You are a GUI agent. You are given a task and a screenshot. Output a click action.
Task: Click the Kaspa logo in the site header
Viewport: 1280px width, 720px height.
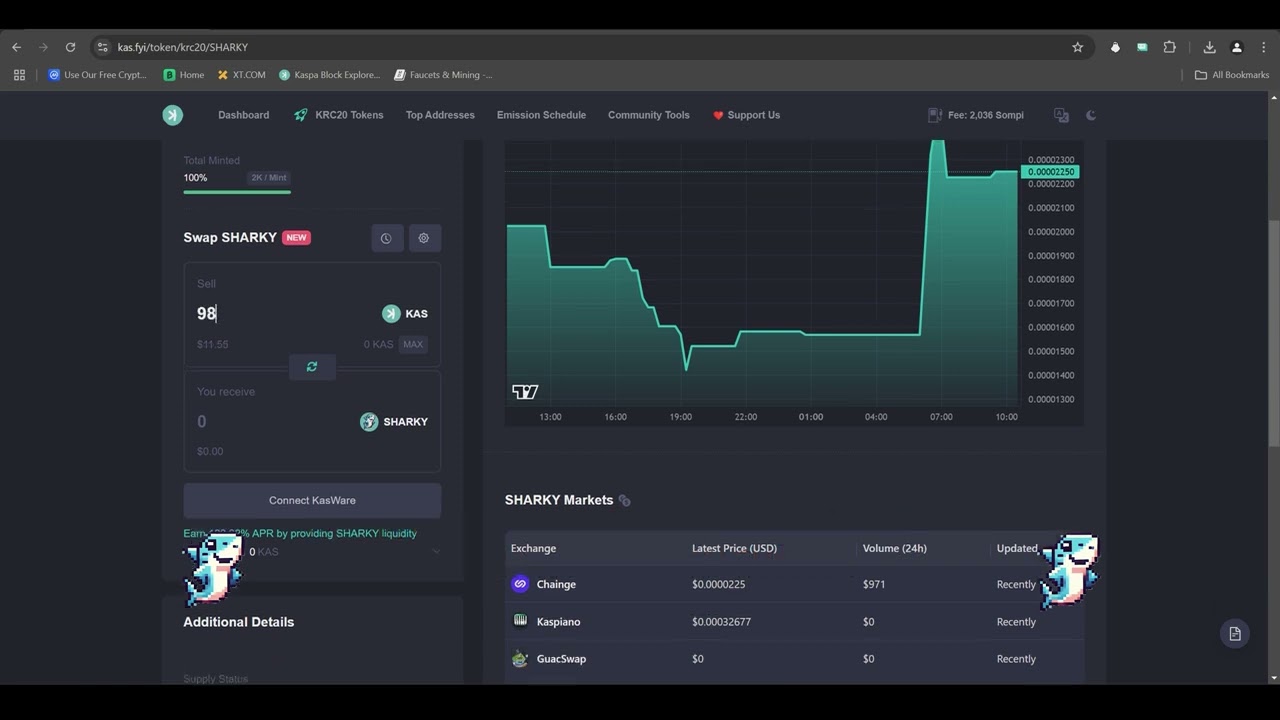click(173, 115)
